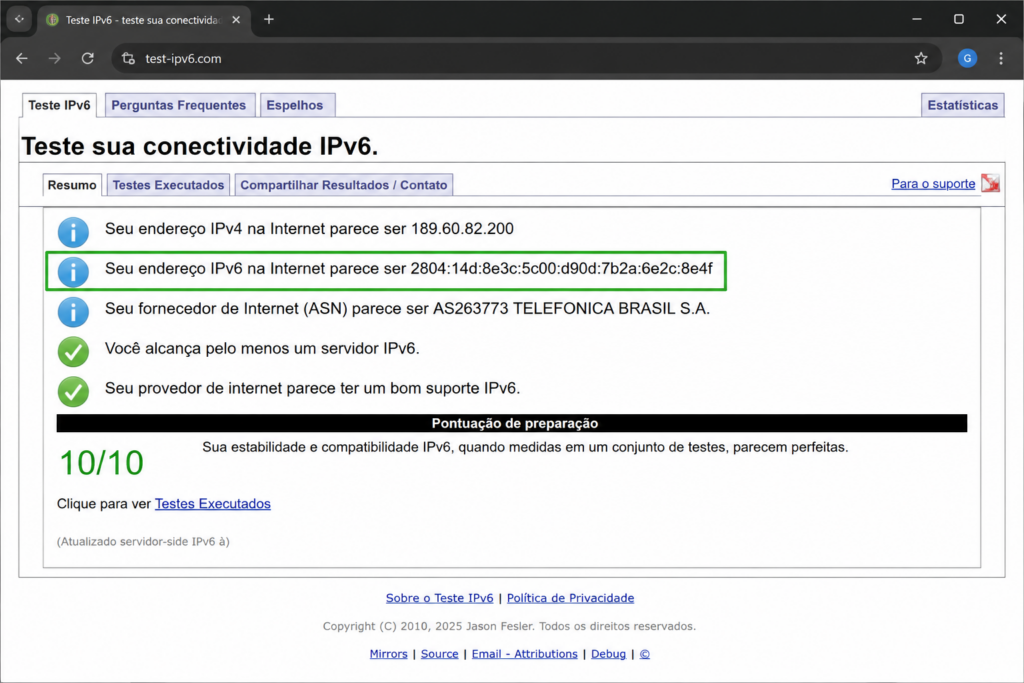Click the red icon next to Para o suporte
This screenshot has height=683, width=1024.
[x=990, y=183]
